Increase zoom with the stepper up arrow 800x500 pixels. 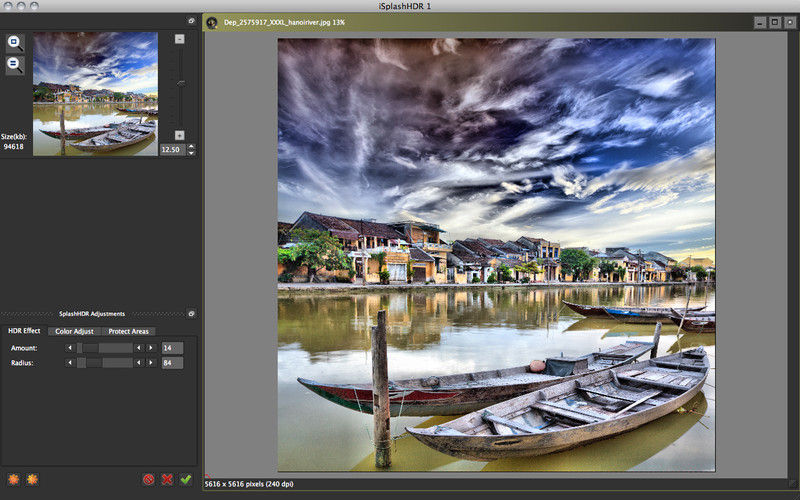(x=191, y=147)
